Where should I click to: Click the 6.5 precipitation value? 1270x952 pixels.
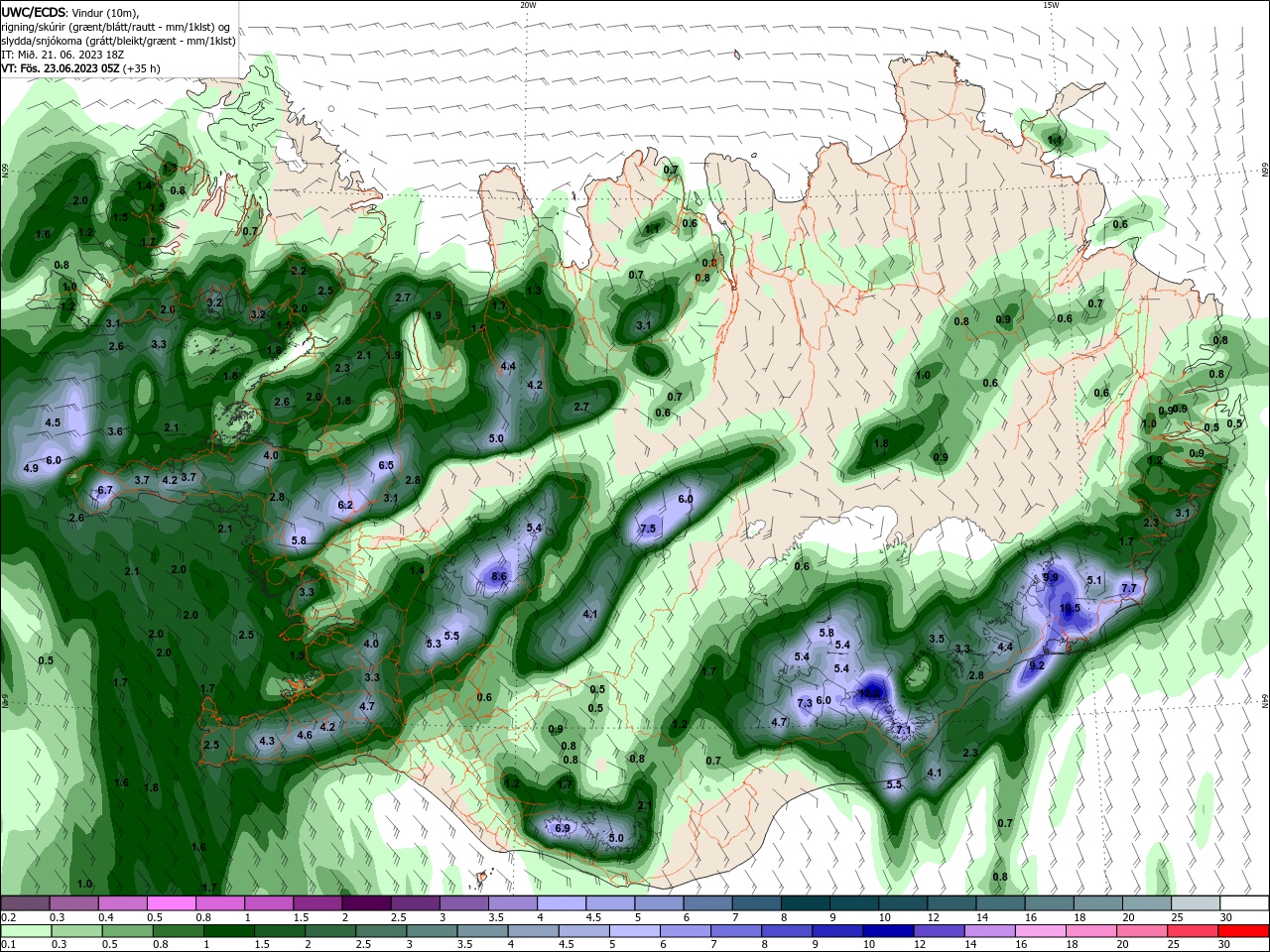tap(386, 465)
